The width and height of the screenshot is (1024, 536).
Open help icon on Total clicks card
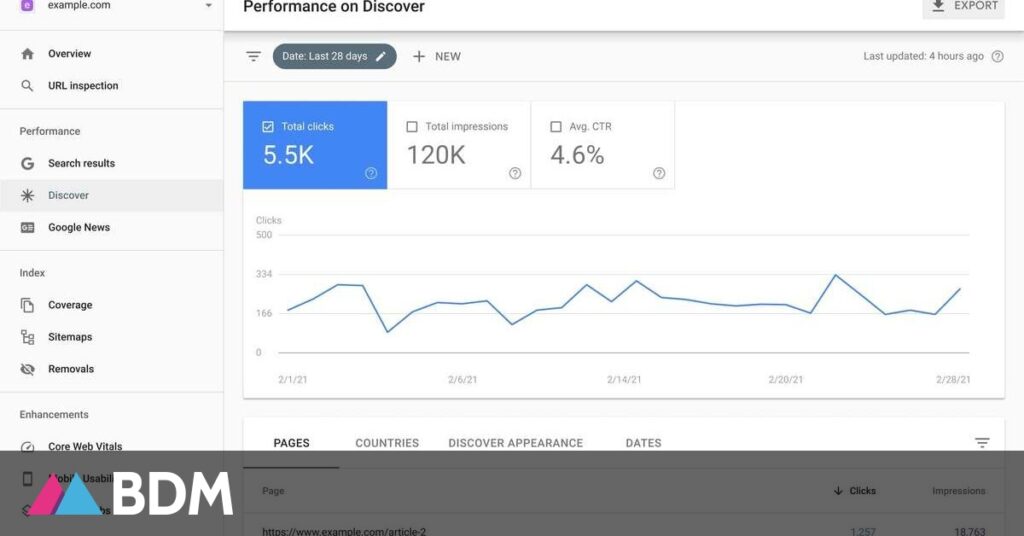pos(371,173)
